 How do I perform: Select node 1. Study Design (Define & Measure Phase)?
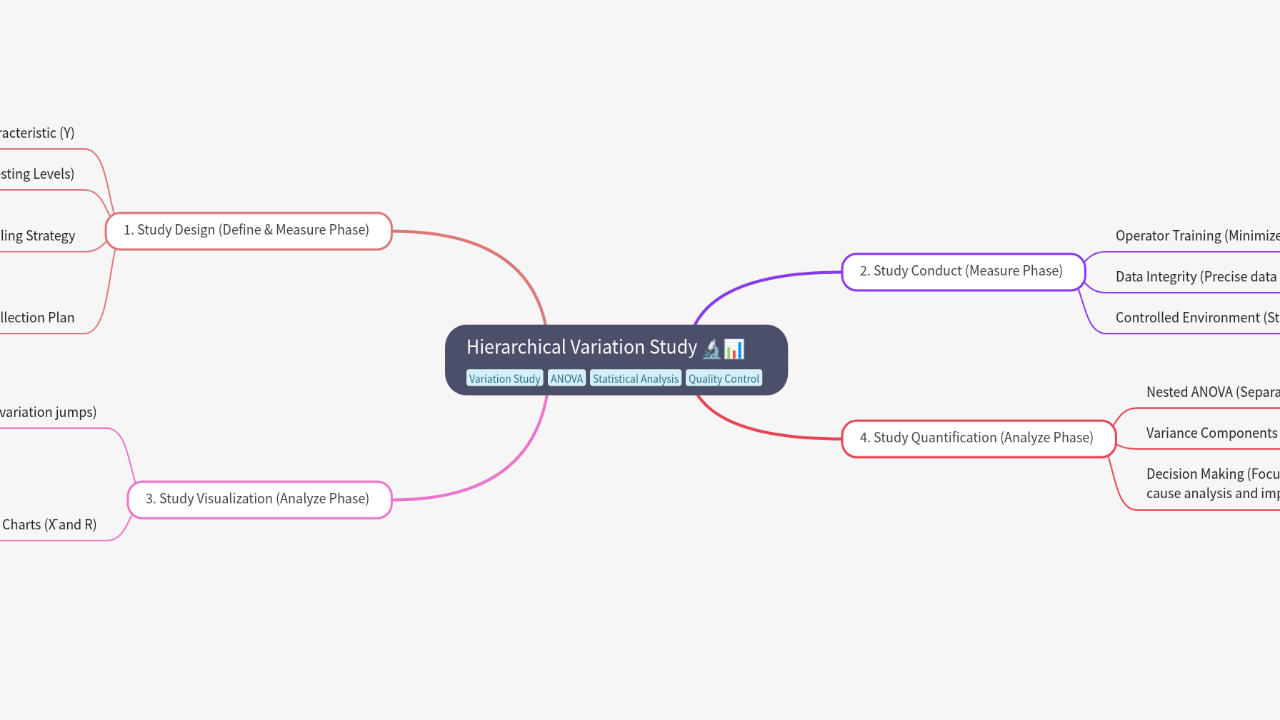(x=248, y=230)
